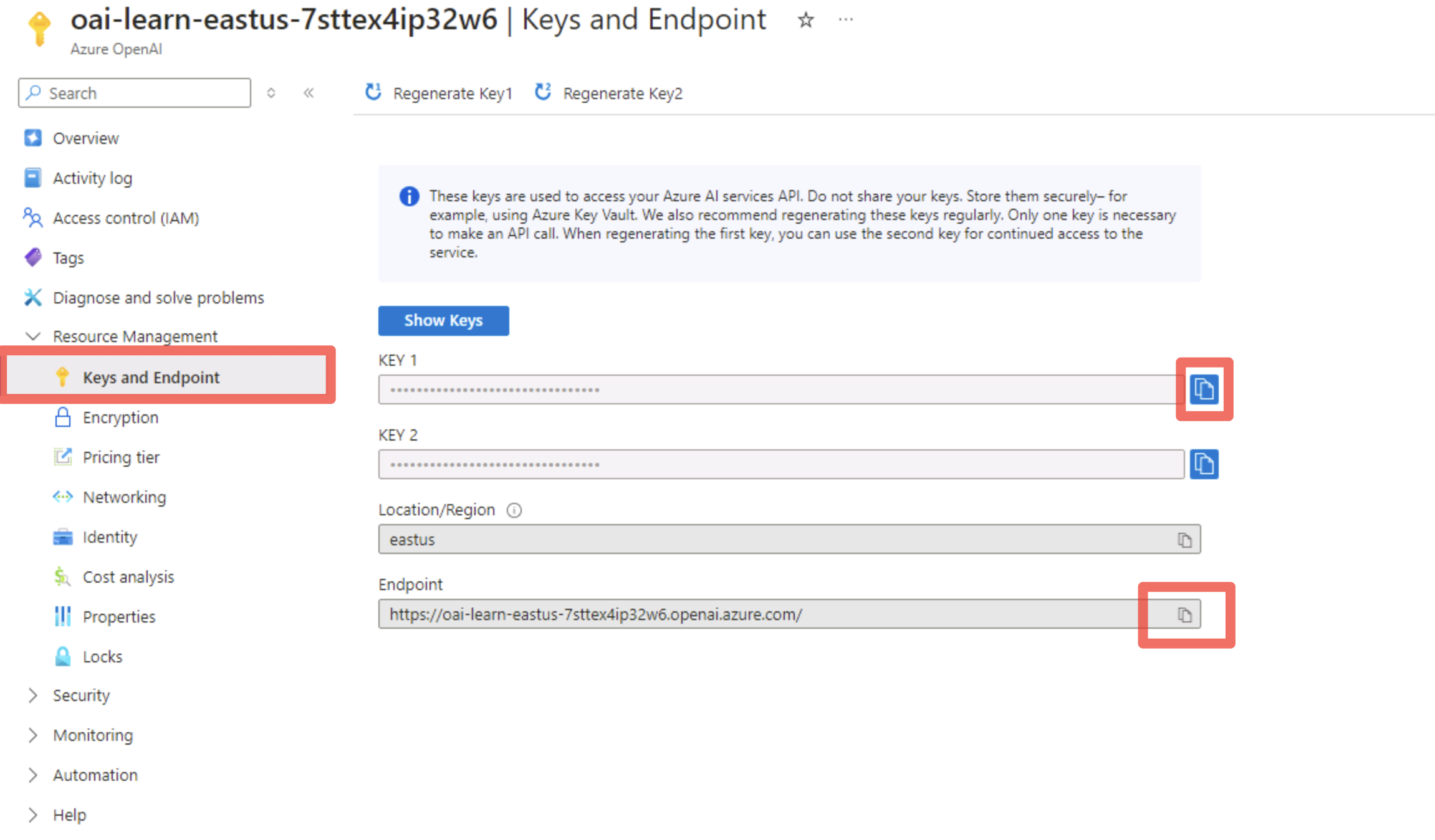Click the Activity log icon

click(x=32, y=178)
